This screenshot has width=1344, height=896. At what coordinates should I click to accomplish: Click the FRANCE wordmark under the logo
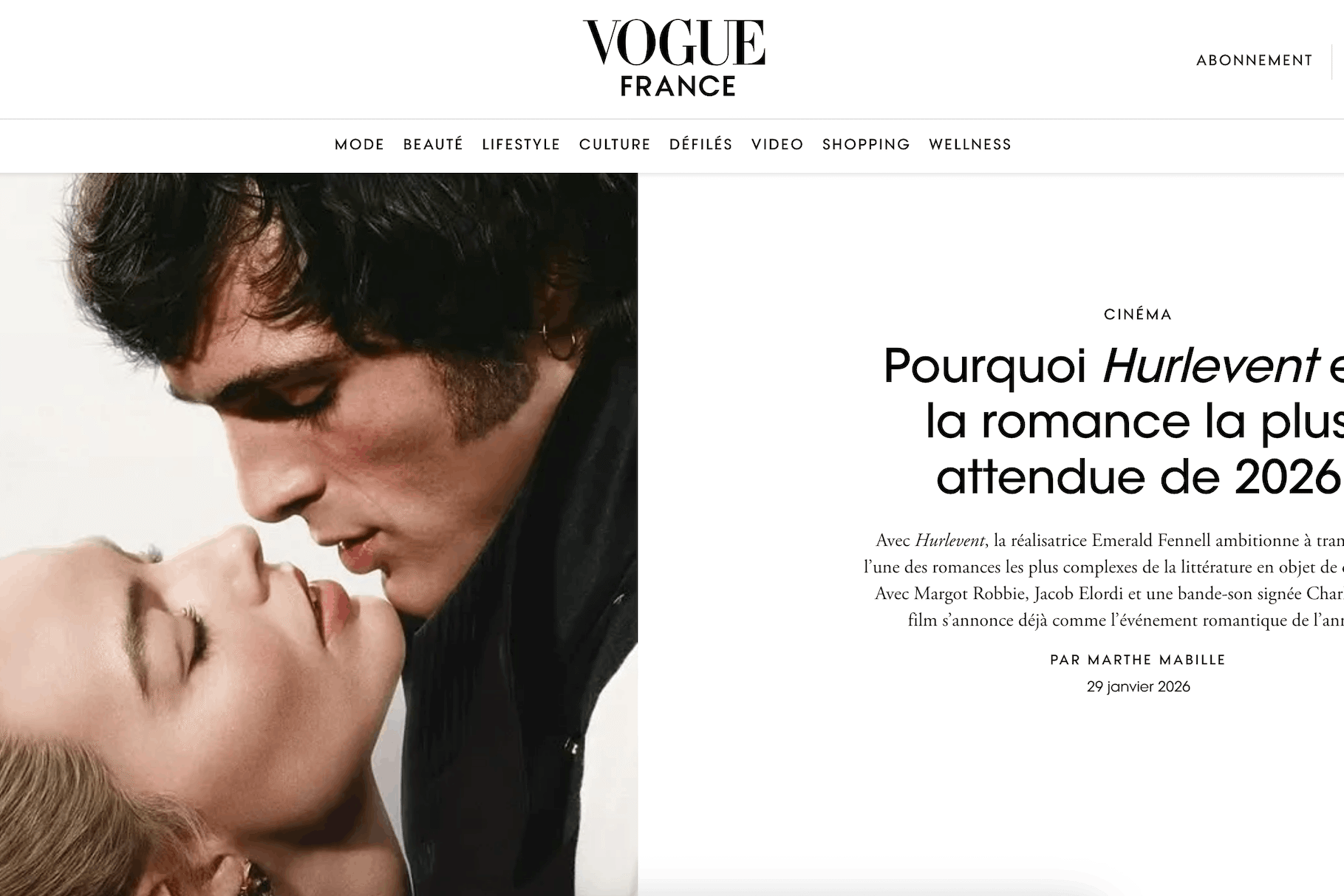[678, 86]
